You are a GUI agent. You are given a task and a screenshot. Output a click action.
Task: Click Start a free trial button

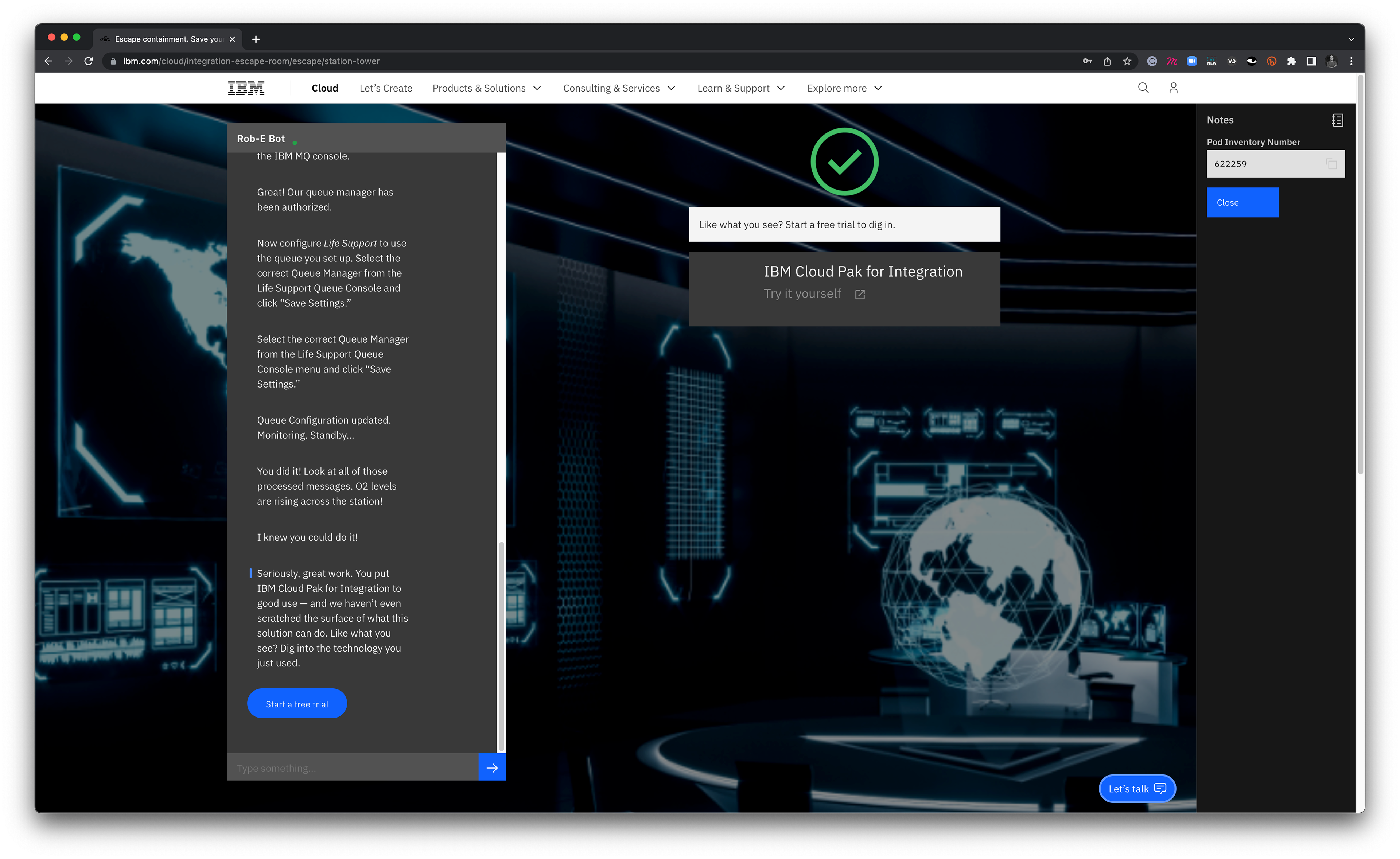(297, 703)
